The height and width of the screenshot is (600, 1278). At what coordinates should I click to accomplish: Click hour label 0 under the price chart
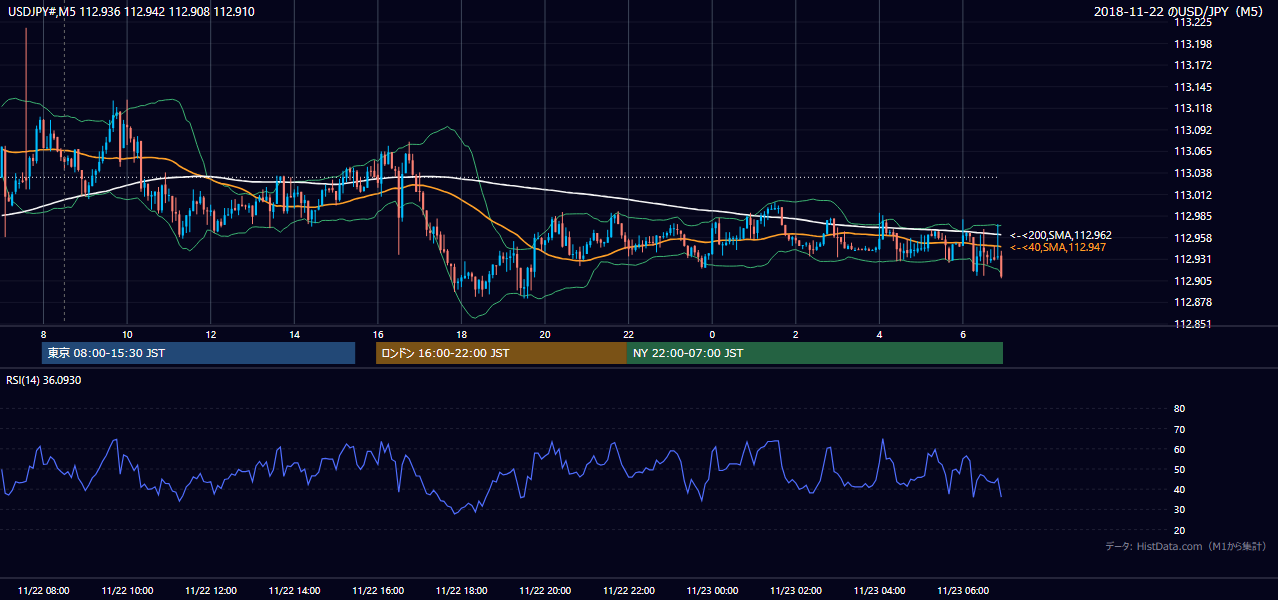pos(712,334)
